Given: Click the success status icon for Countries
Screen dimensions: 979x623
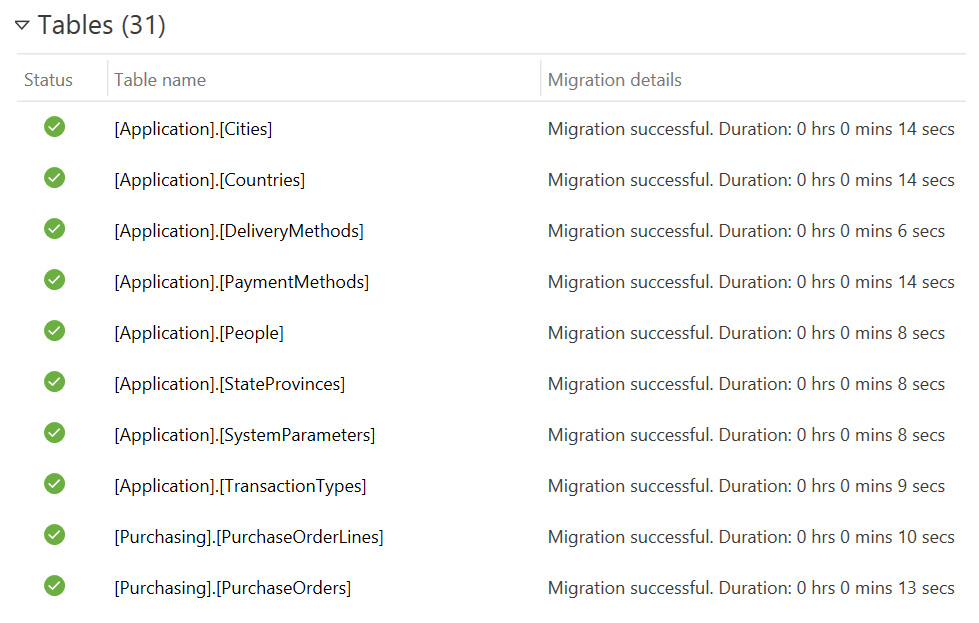Looking at the screenshot, I should click(x=55, y=178).
